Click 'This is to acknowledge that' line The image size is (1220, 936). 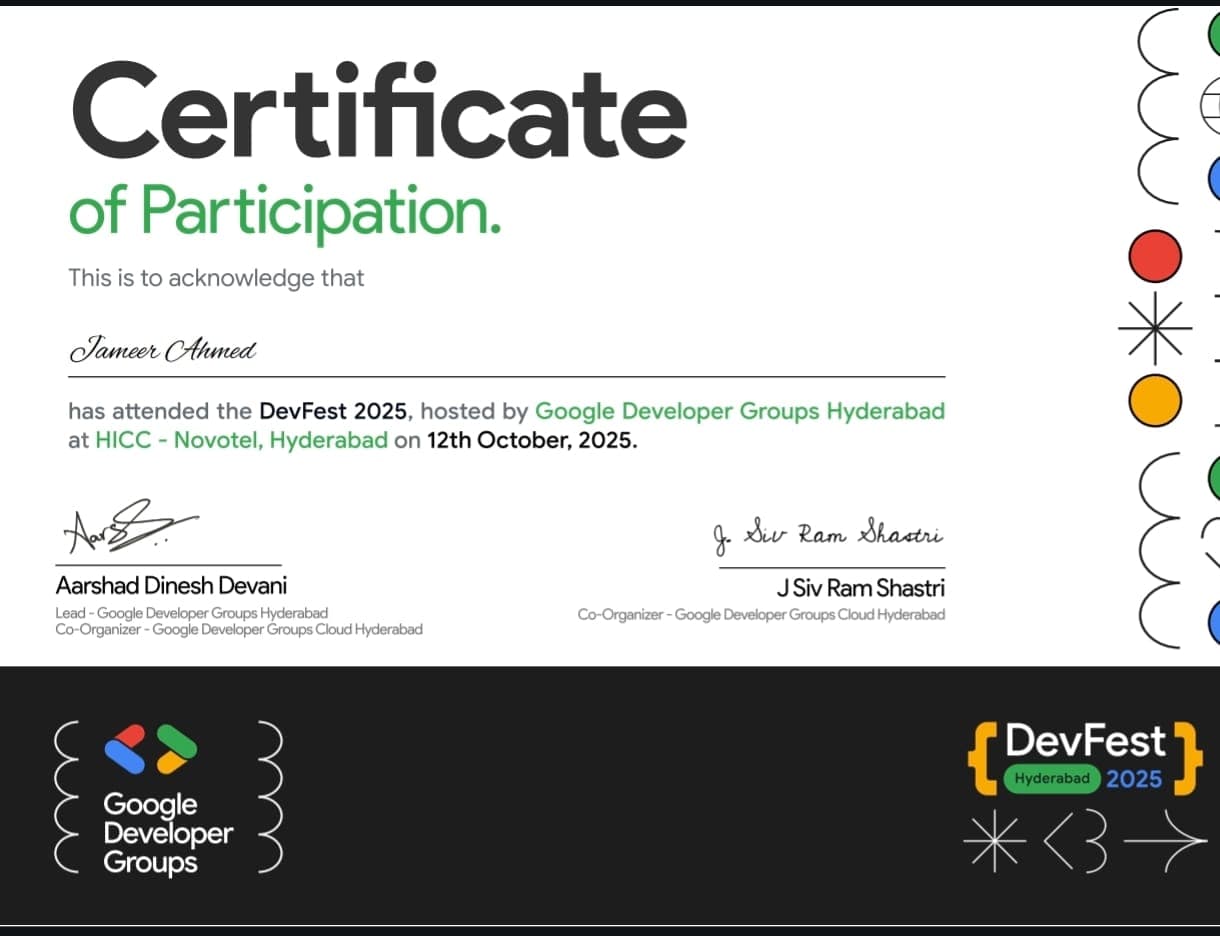pyautogui.click(x=216, y=277)
